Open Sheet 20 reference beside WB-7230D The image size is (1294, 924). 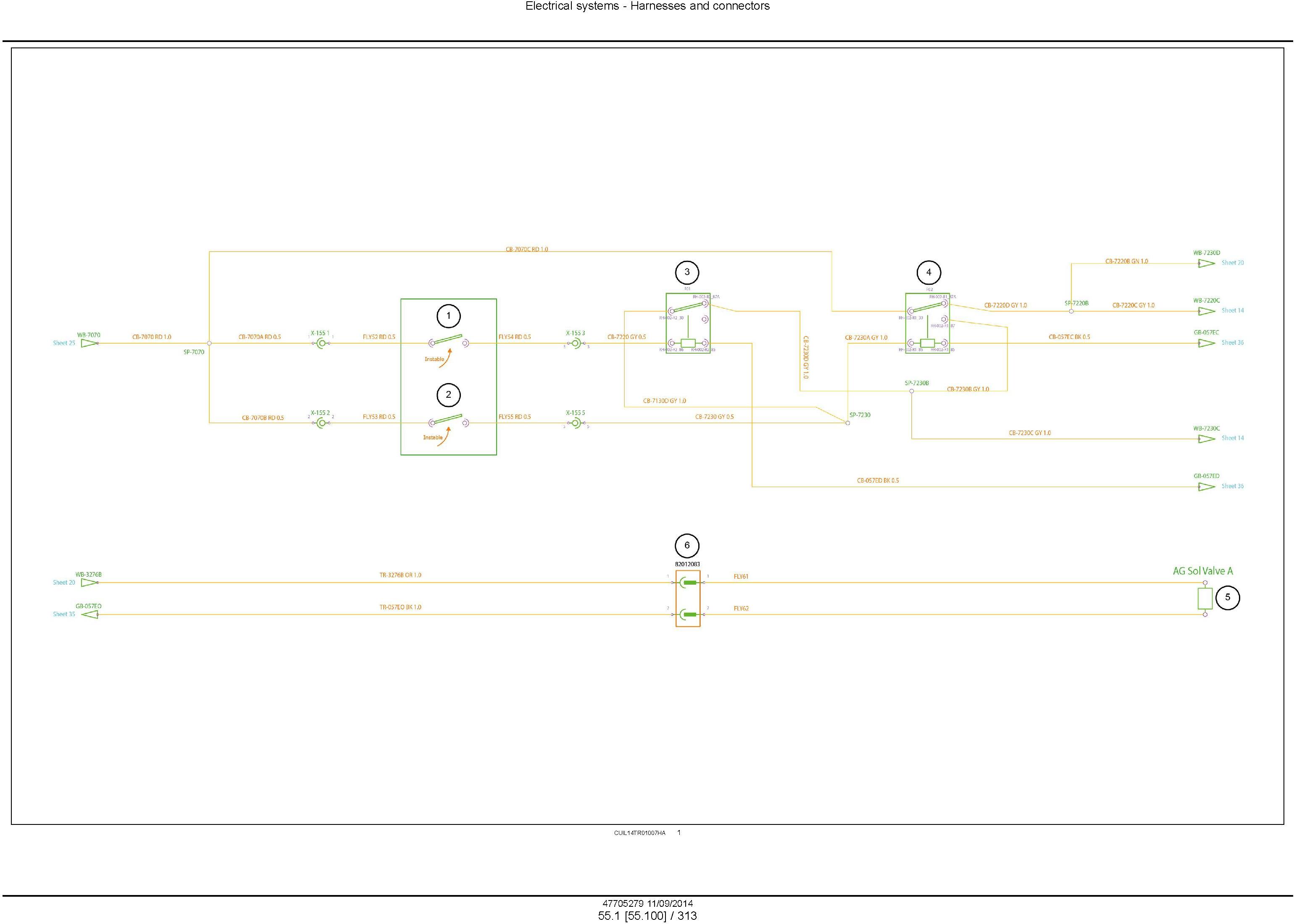[x=1233, y=263]
